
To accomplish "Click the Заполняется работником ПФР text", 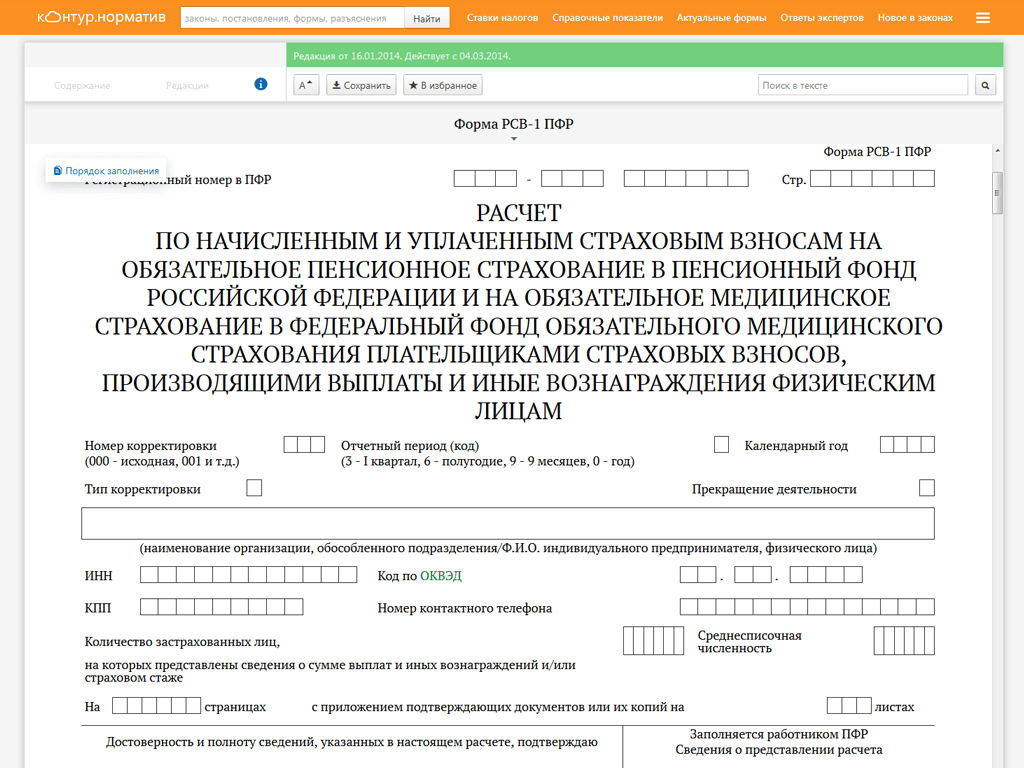I will pos(778,734).
